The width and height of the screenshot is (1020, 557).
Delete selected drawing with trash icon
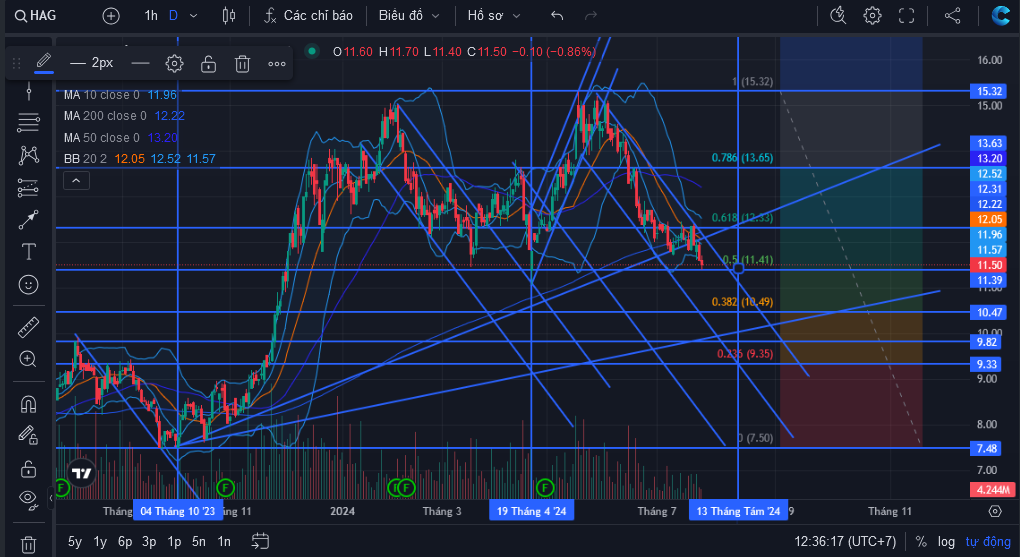[x=243, y=63]
